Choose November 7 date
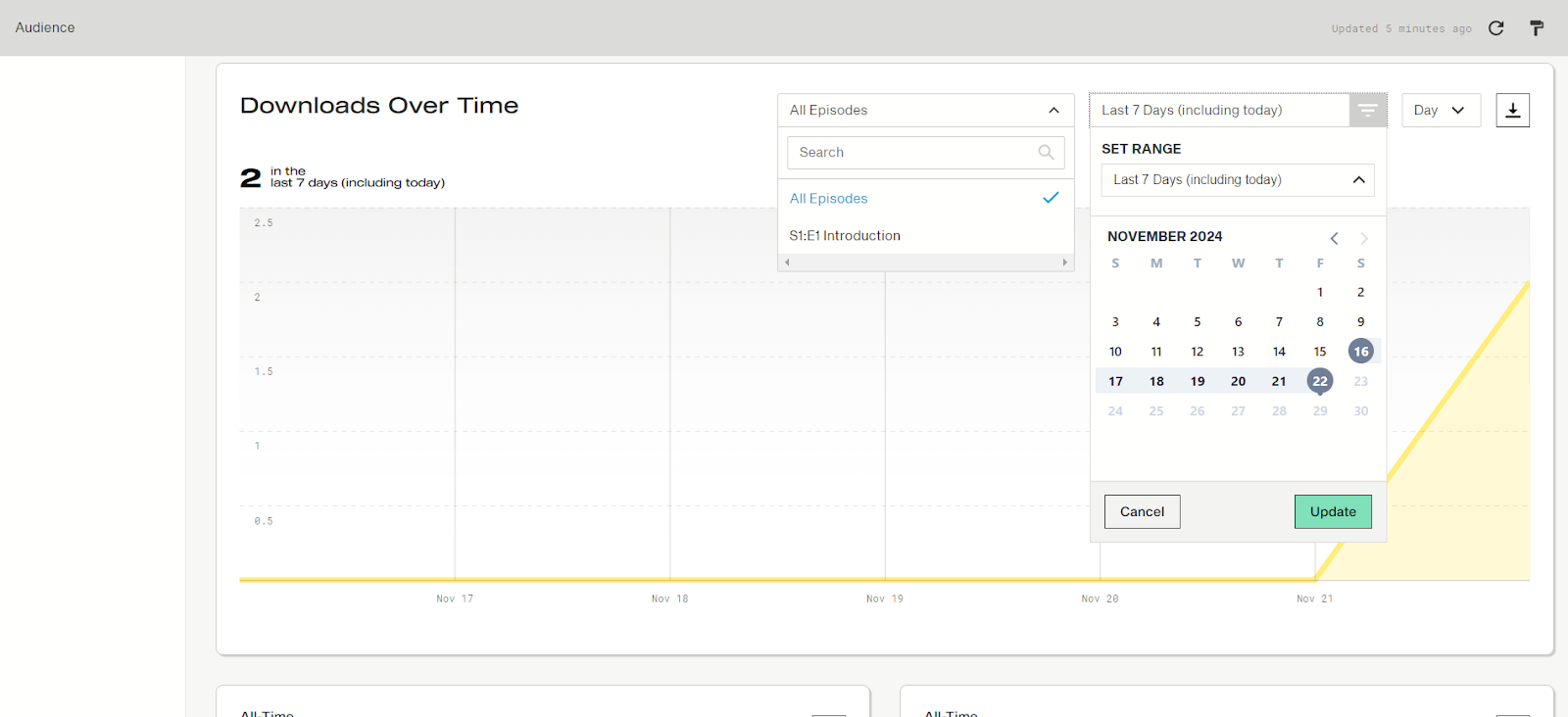1568x717 pixels. (x=1279, y=322)
